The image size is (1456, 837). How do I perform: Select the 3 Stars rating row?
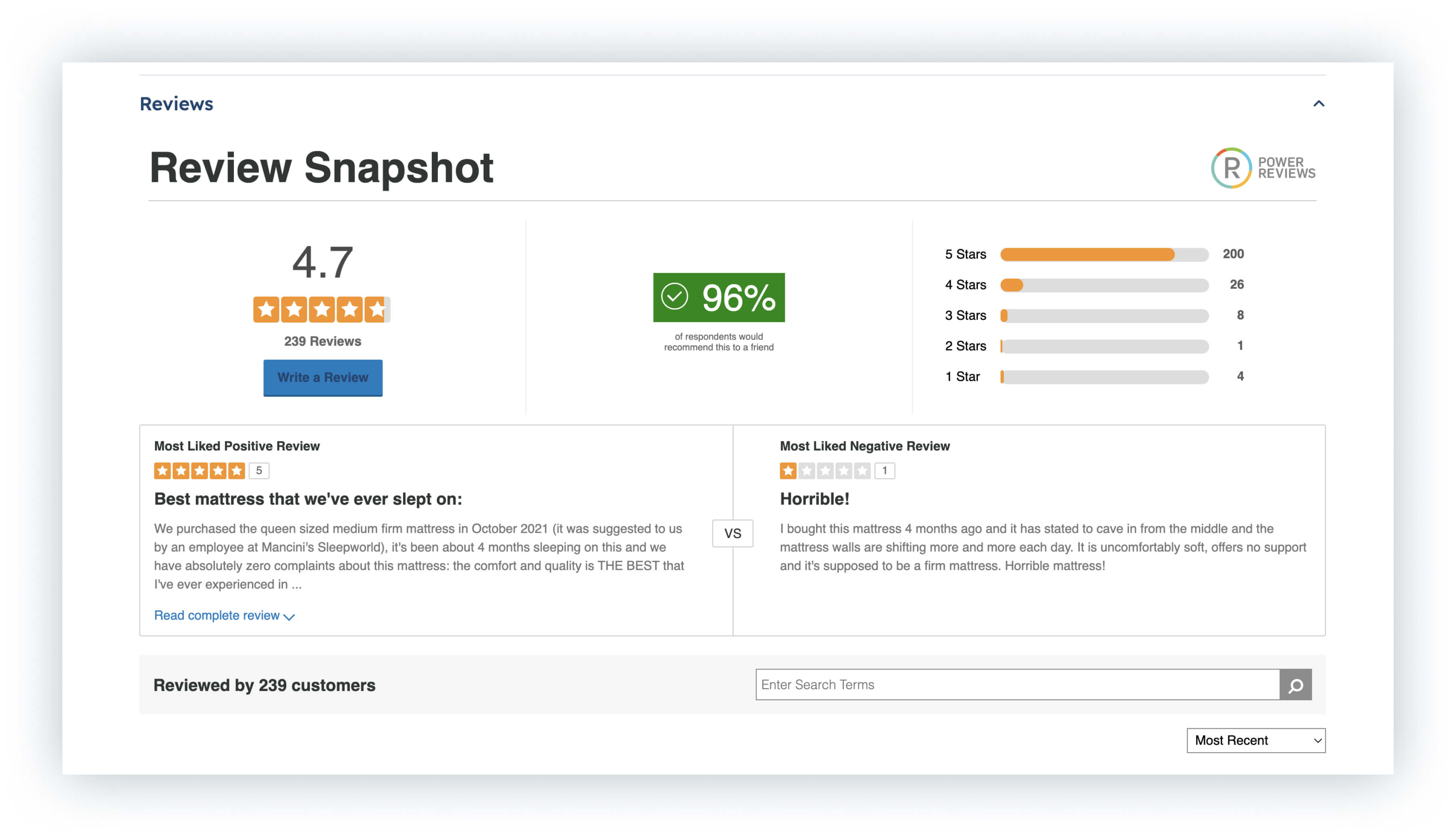[1104, 316]
